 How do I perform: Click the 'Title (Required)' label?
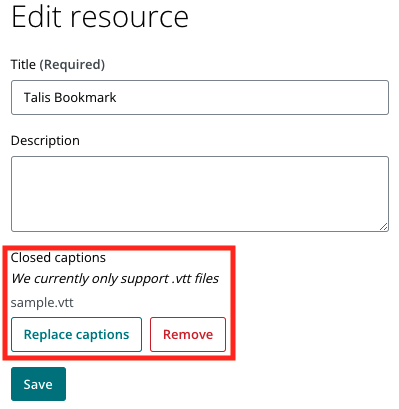[58, 64]
